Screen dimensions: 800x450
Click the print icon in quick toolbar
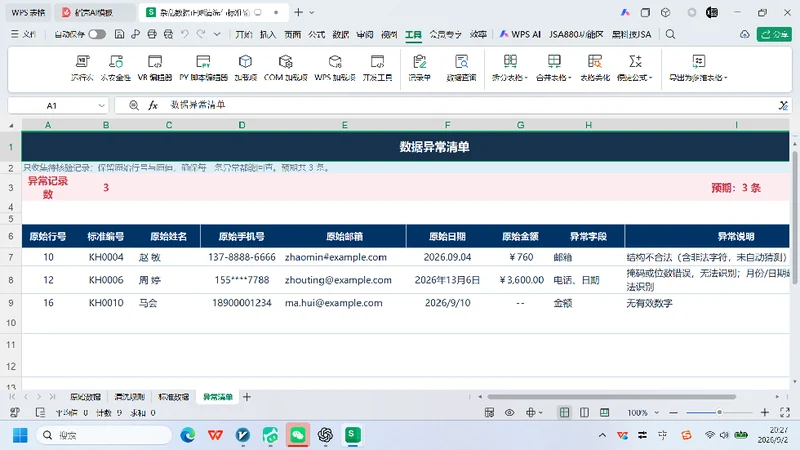152,34
